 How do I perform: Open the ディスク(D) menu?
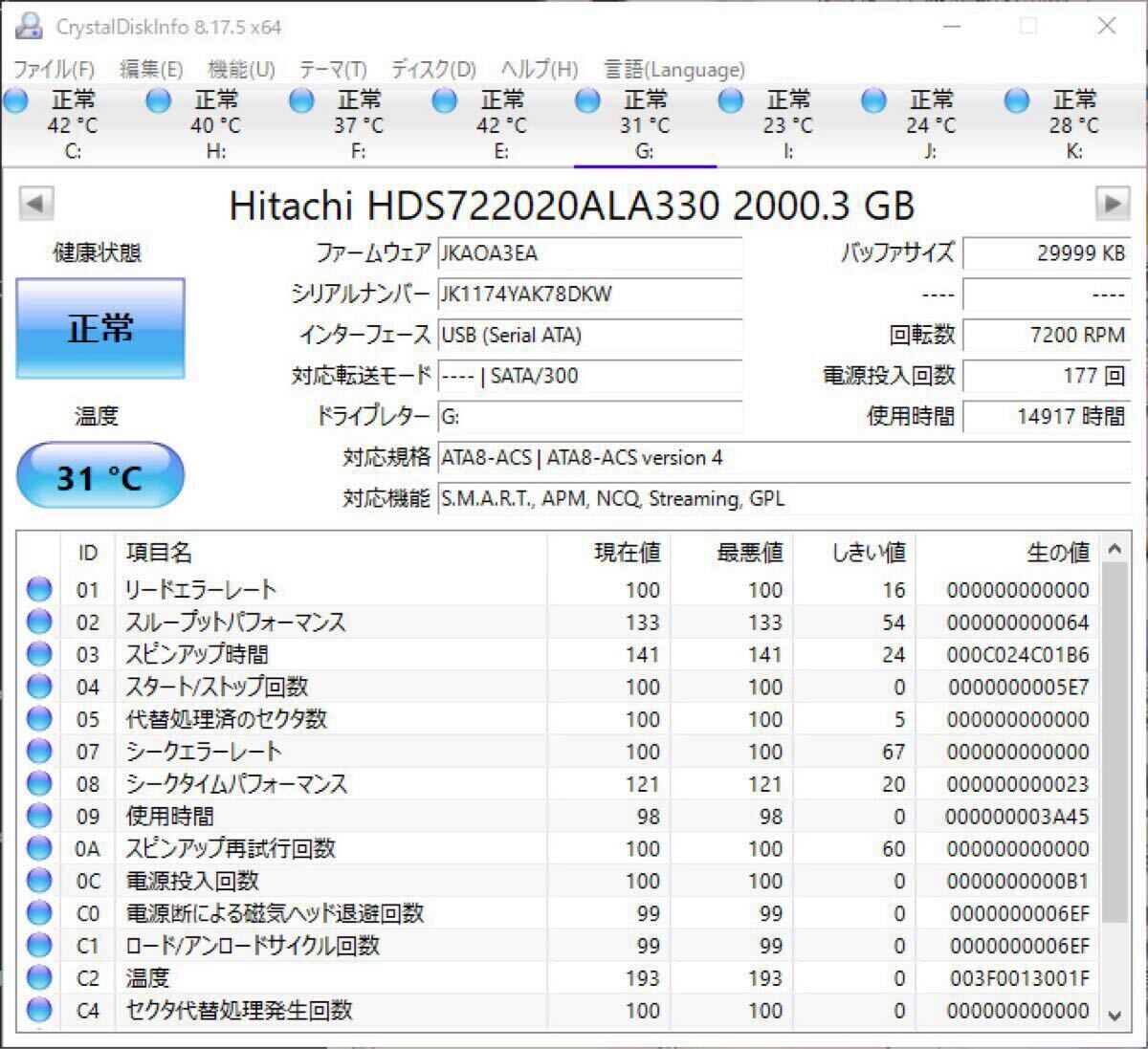[432, 70]
